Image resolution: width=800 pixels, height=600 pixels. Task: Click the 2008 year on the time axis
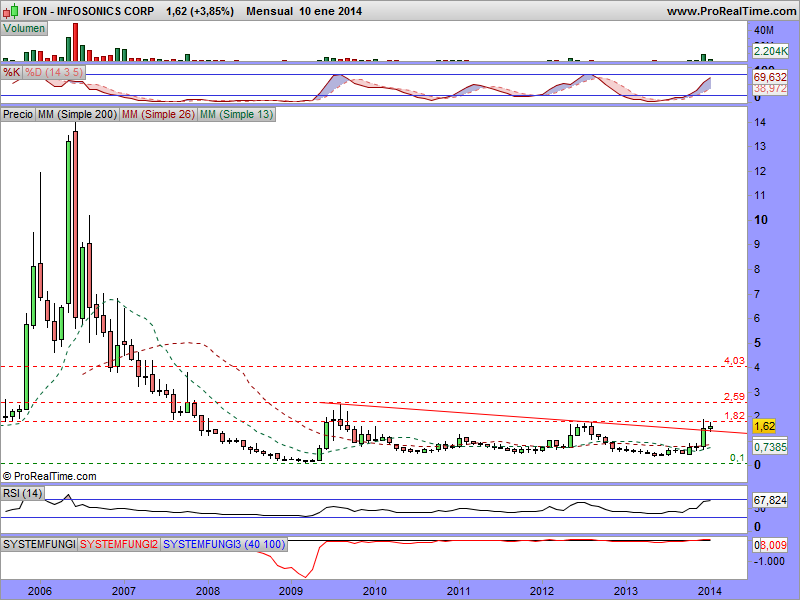point(208,591)
